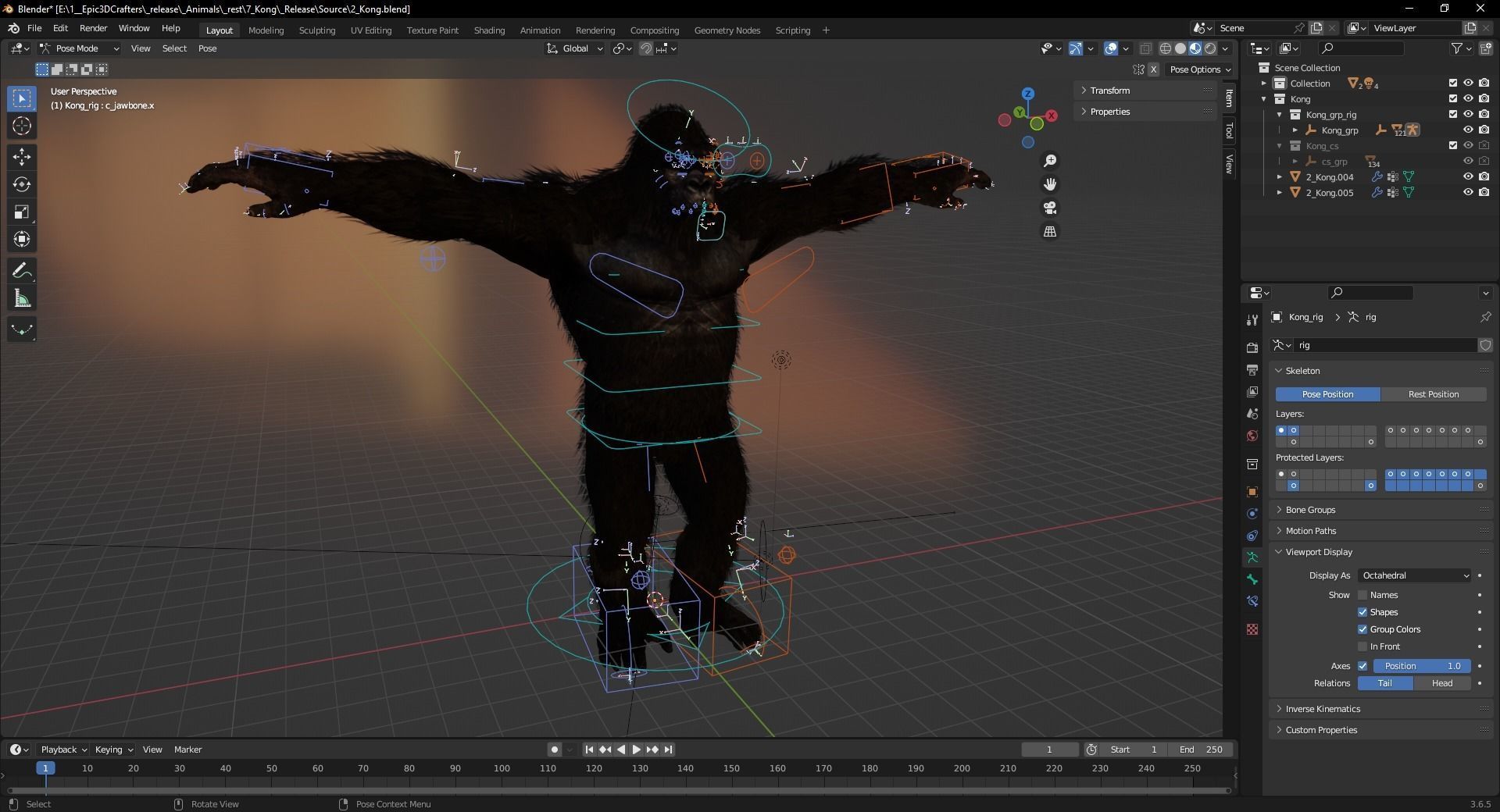1500x812 pixels.
Task: Enable the In Front checkbox
Action: point(1362,646)
